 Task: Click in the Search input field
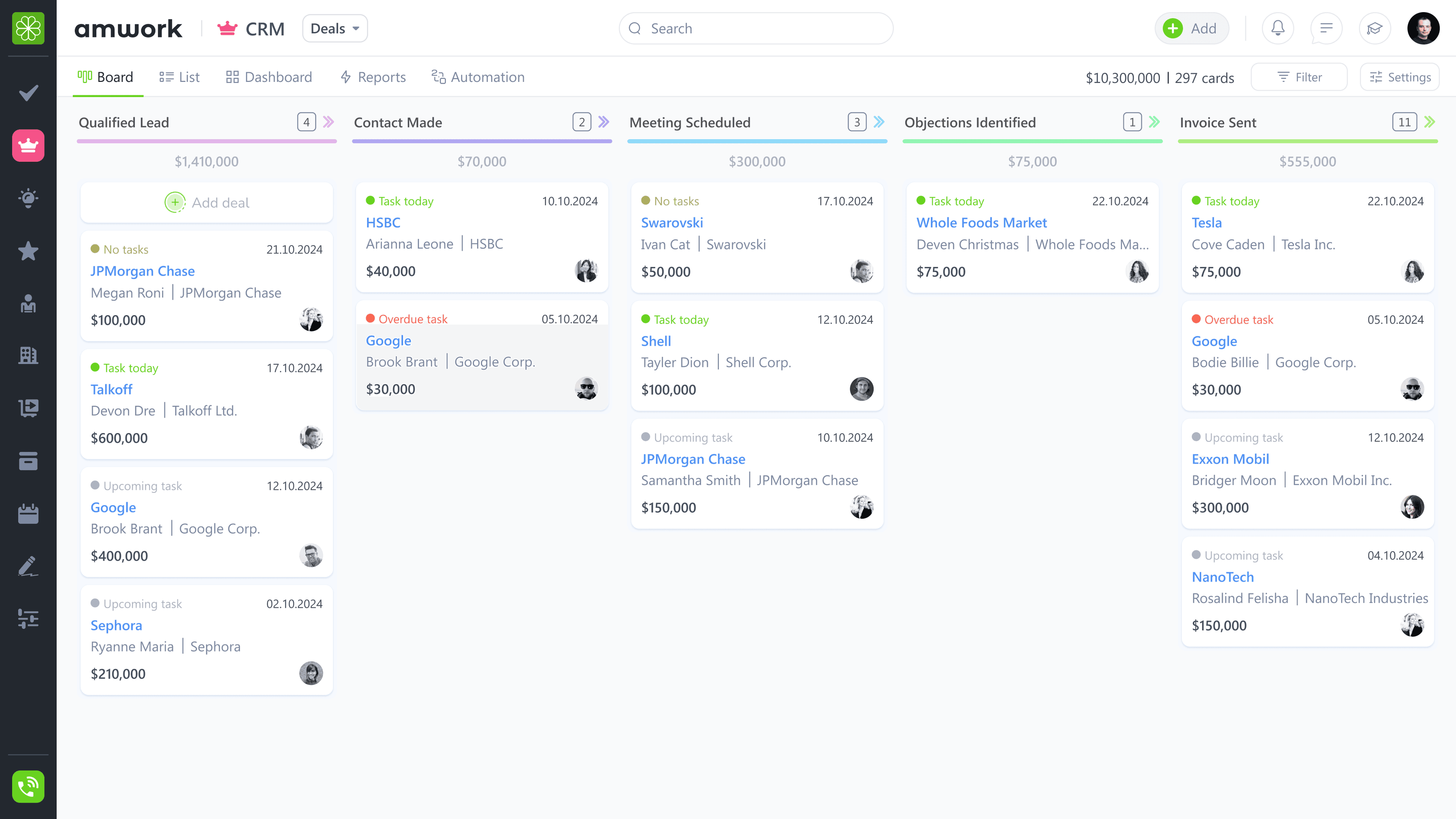pos(756,28)
